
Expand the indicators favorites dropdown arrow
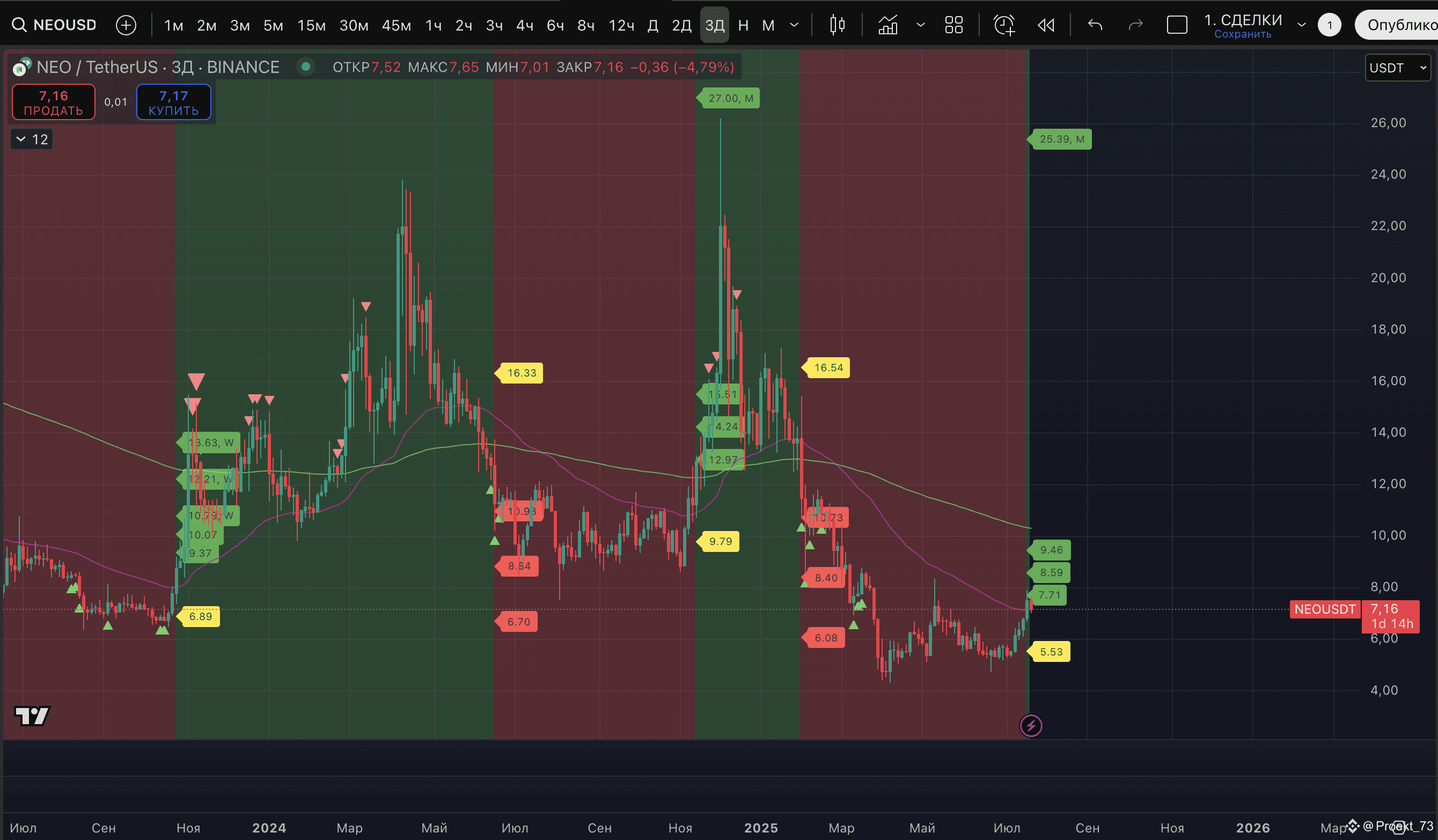[x=920, y=25]
